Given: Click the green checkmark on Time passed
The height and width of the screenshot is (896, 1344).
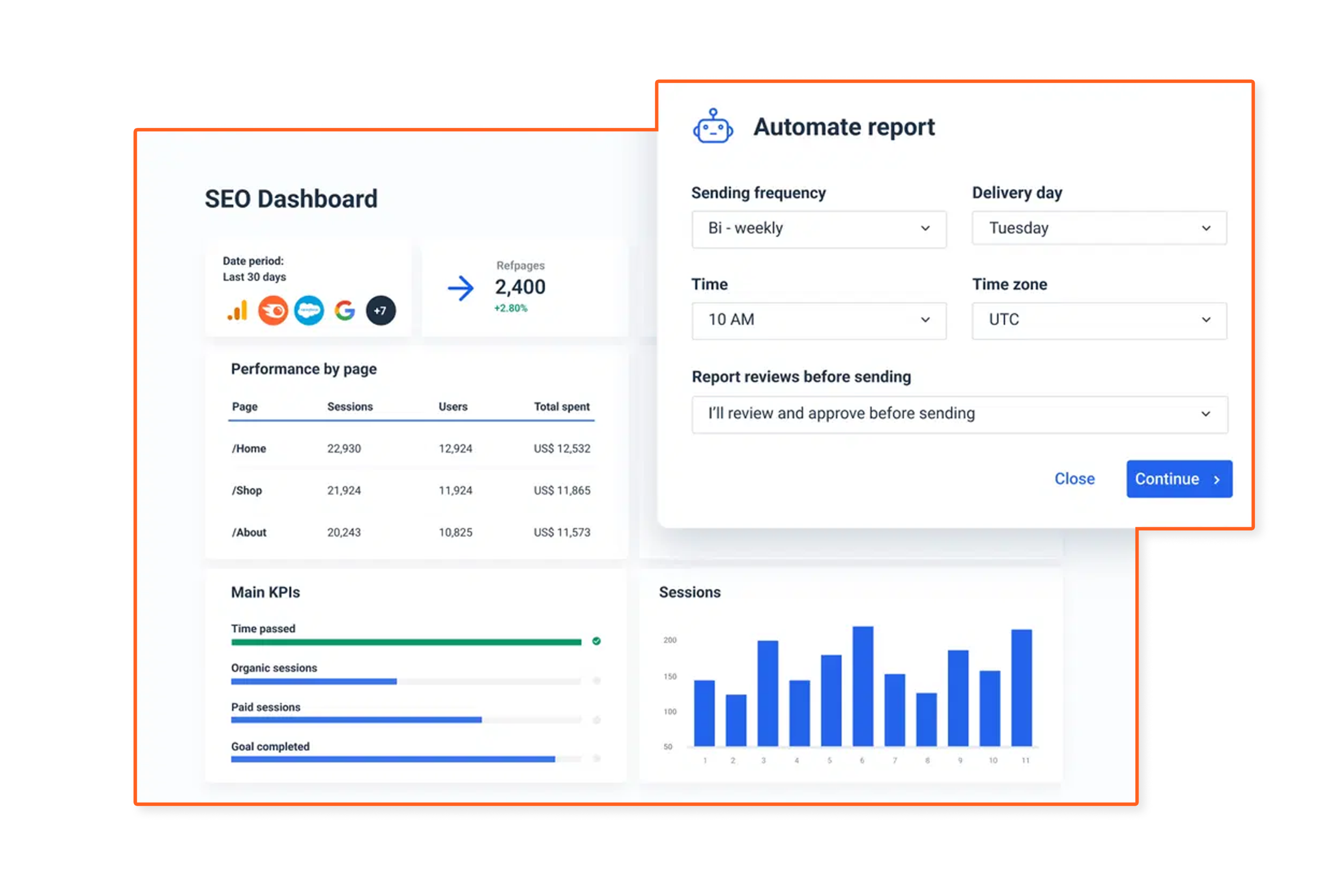Looking at the screenshot, I should pyautogui.click(x=596, y=641).
